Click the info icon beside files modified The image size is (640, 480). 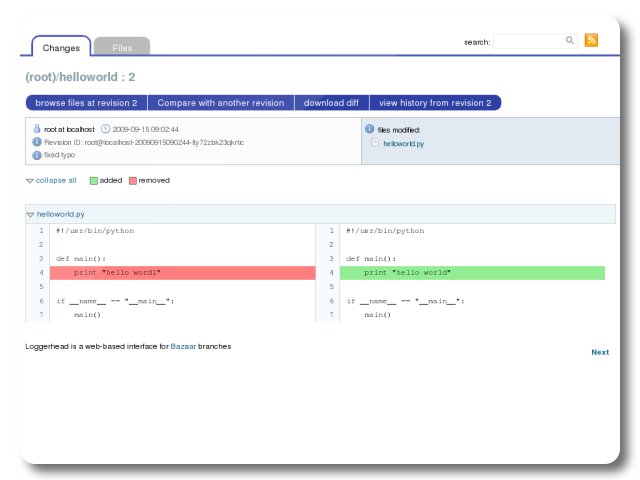pyautogui.click(x=370, y=129)
